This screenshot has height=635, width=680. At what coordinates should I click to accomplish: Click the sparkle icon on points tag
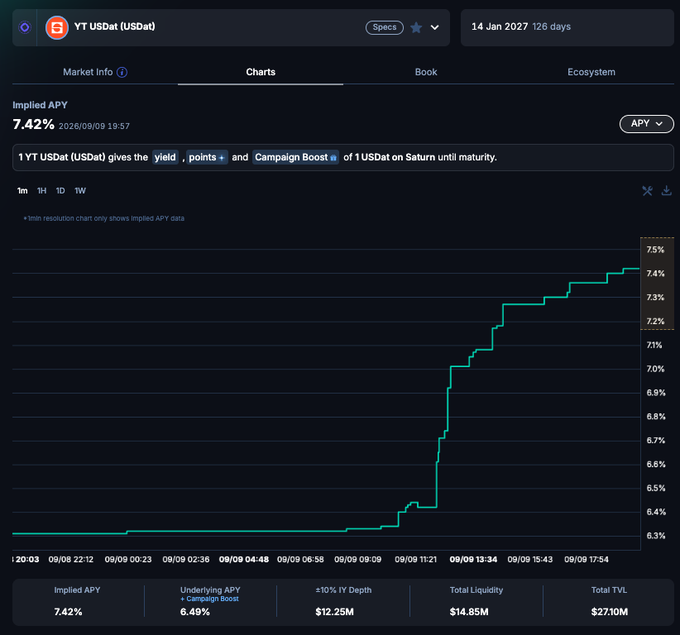(x=222, y=158)
